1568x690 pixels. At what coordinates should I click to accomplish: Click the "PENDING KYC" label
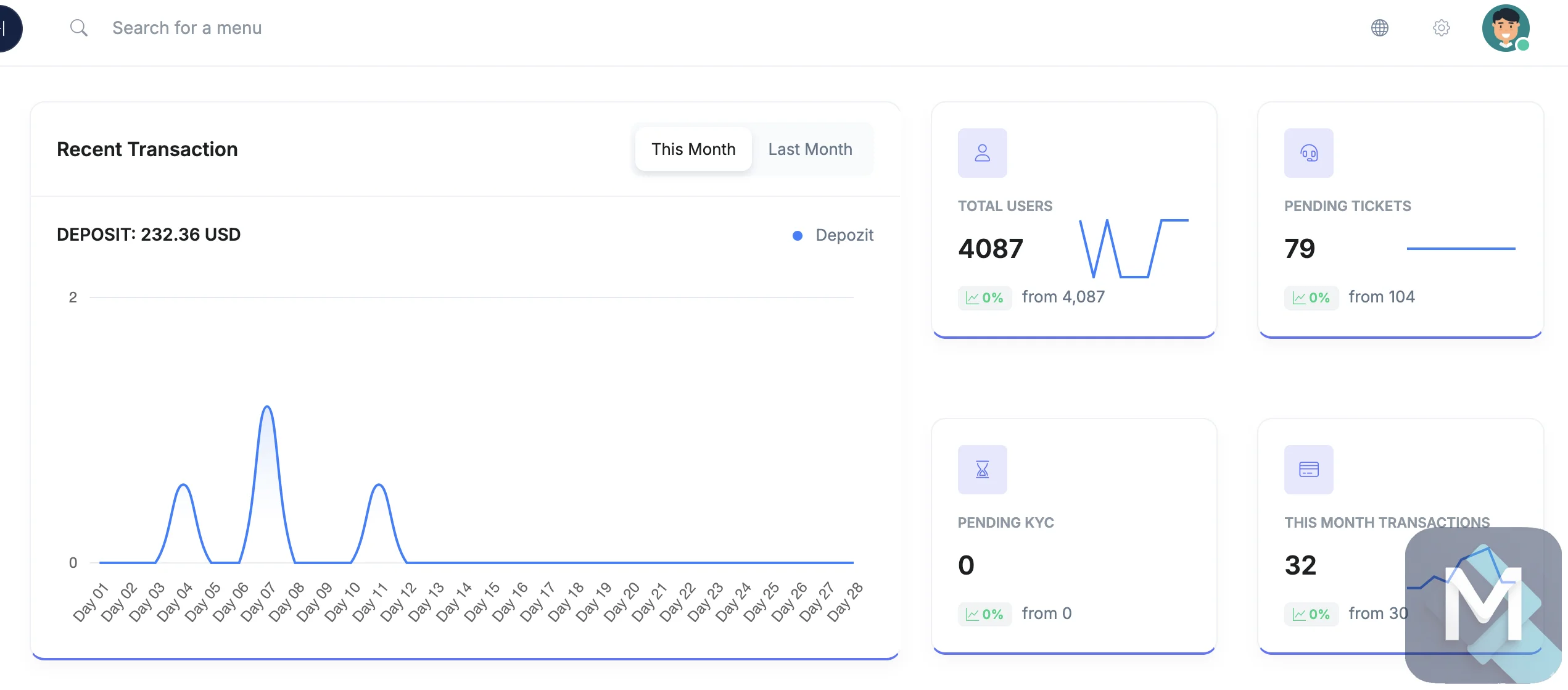[x=1005, y=523]
